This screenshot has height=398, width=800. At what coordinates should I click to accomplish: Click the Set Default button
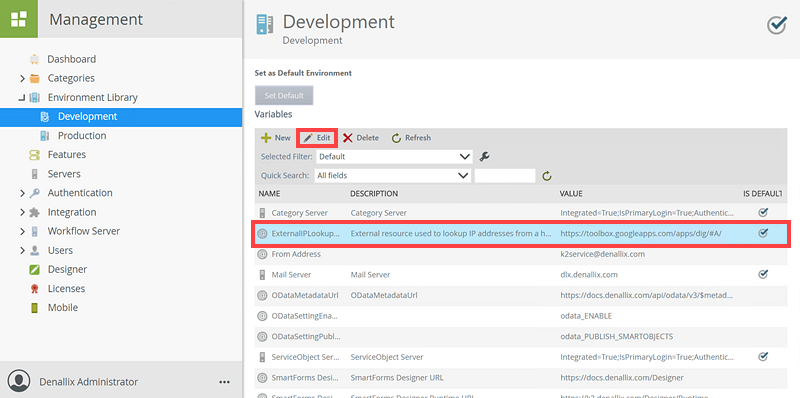(284, 95)
